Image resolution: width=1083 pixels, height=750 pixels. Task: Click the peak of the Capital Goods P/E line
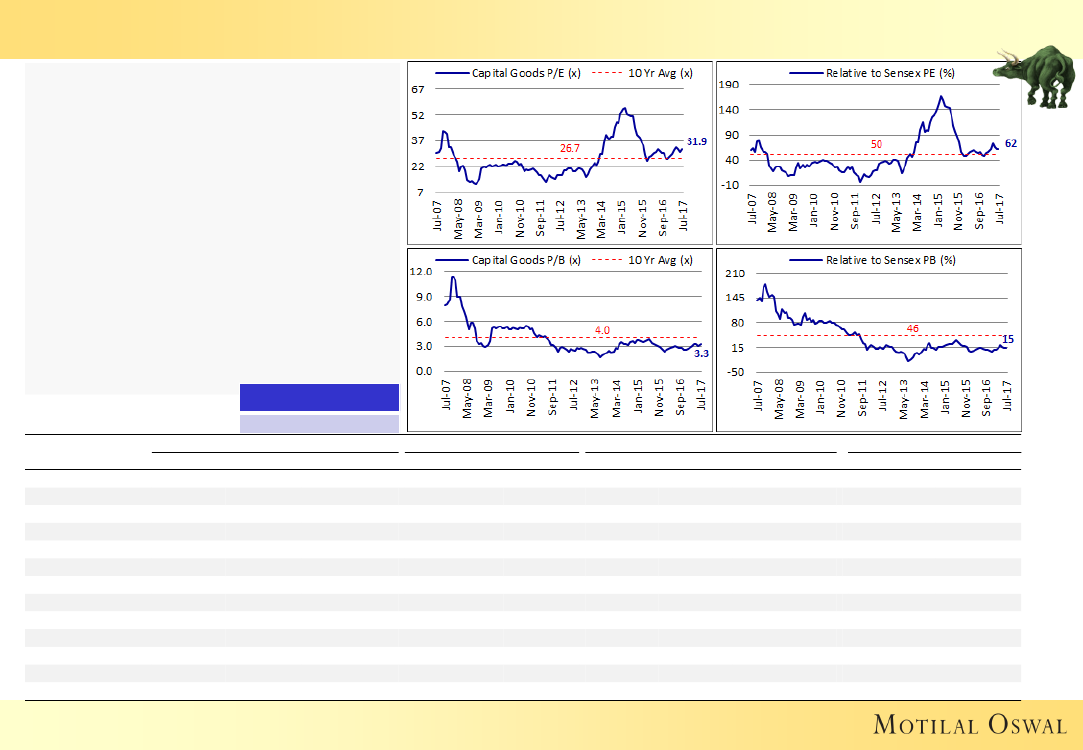pyautogui.click(x=624, y=108)
